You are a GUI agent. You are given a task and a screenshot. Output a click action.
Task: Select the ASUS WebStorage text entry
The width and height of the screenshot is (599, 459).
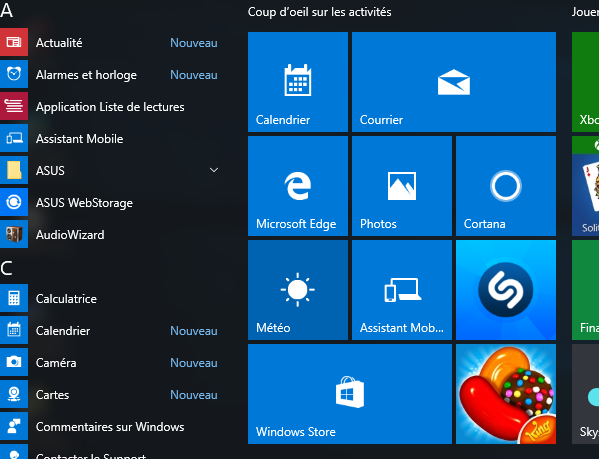tap(84, 203)
